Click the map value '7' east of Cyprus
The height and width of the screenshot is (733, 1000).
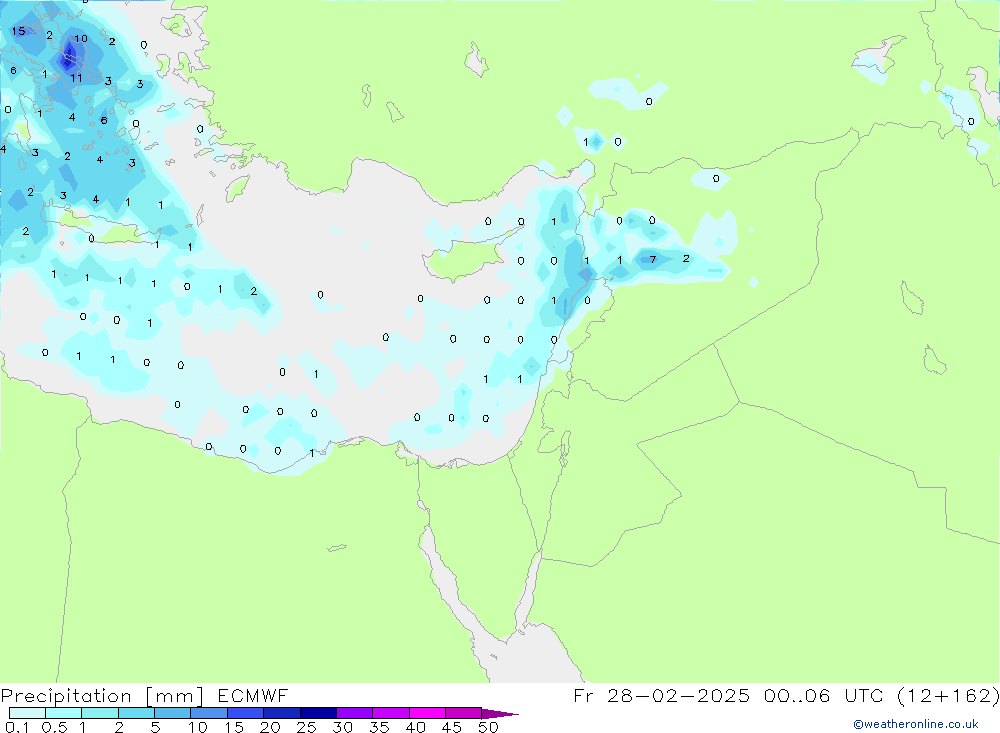652,259
